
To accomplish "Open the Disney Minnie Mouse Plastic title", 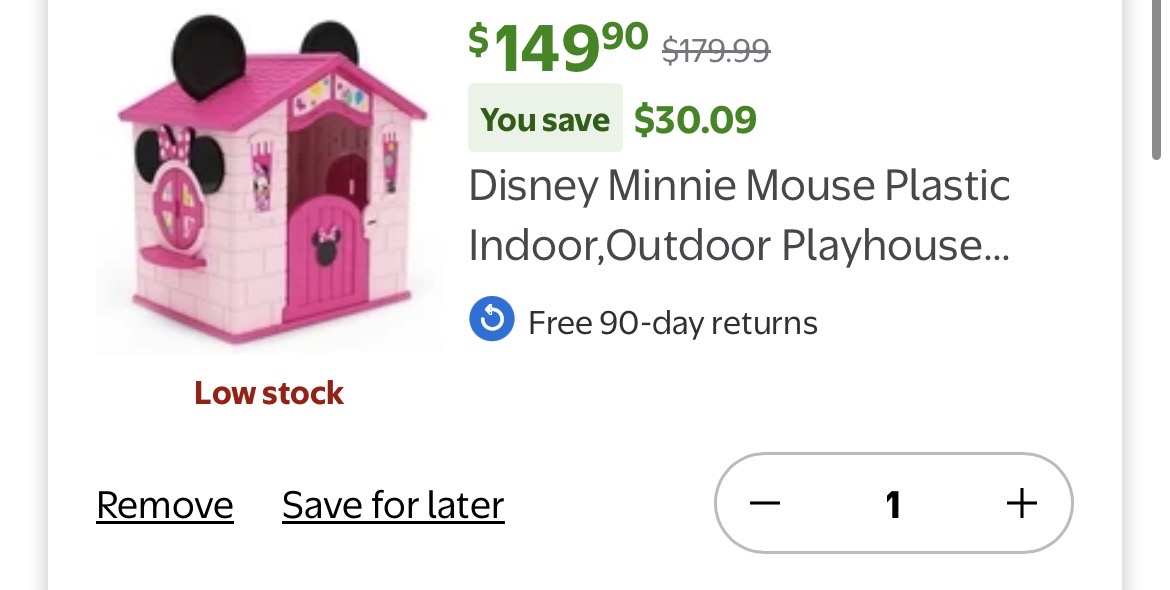I will pos(739,186).
